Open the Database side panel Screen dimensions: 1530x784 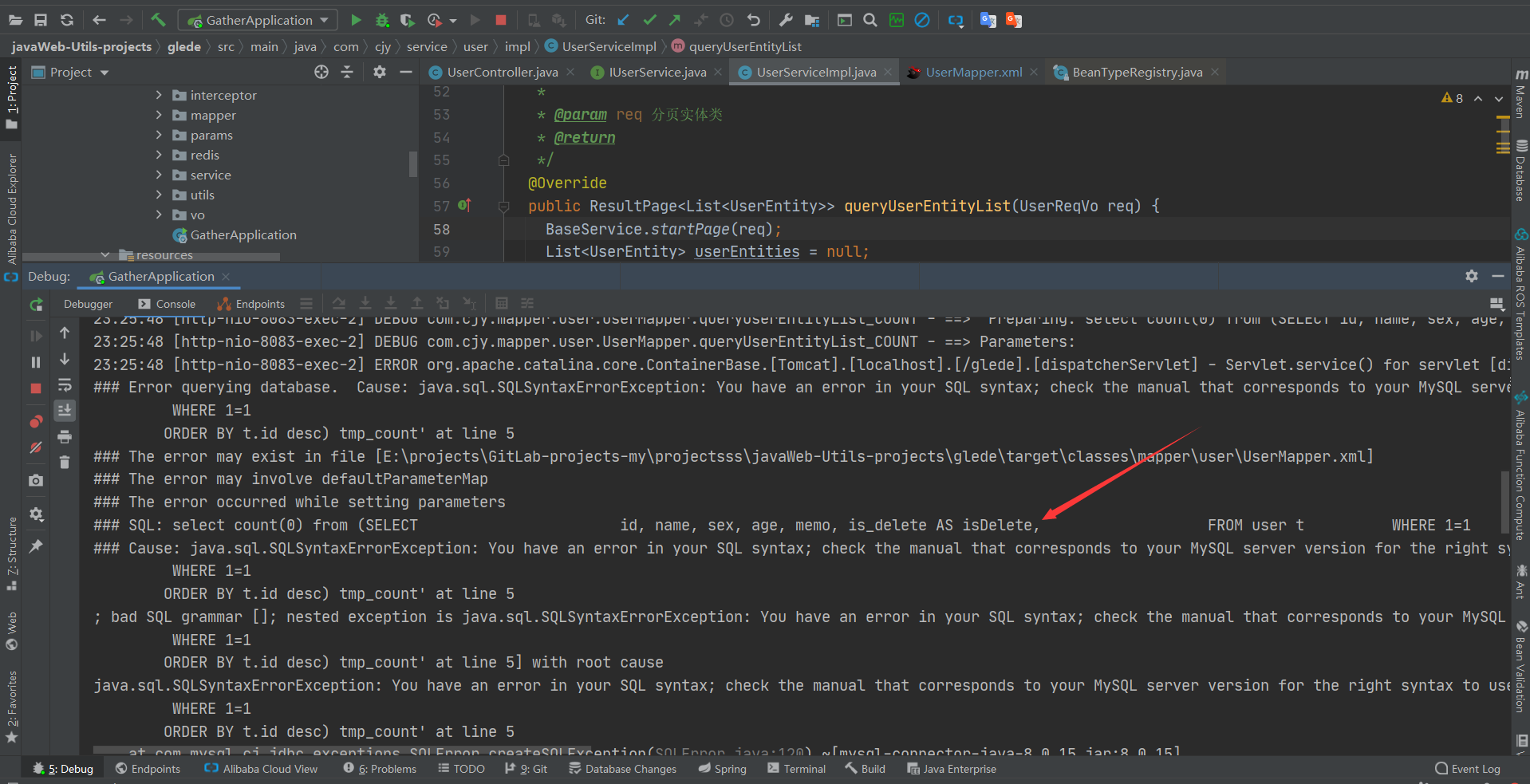pyautogui.click(x=1520, y=170)
